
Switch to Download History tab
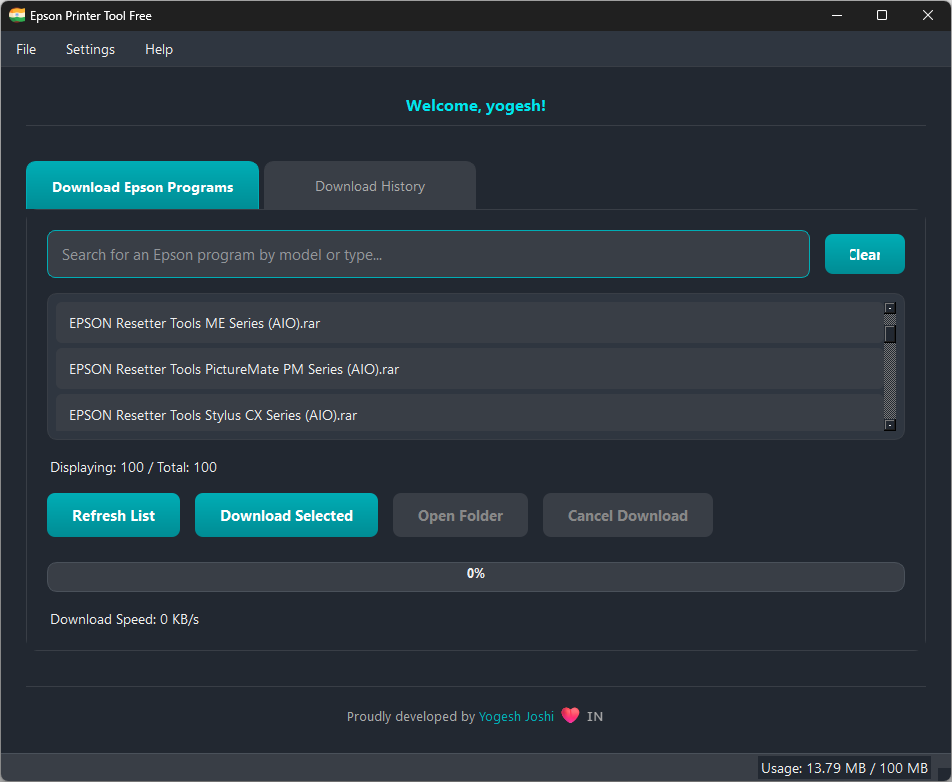(x=370, y=186)
